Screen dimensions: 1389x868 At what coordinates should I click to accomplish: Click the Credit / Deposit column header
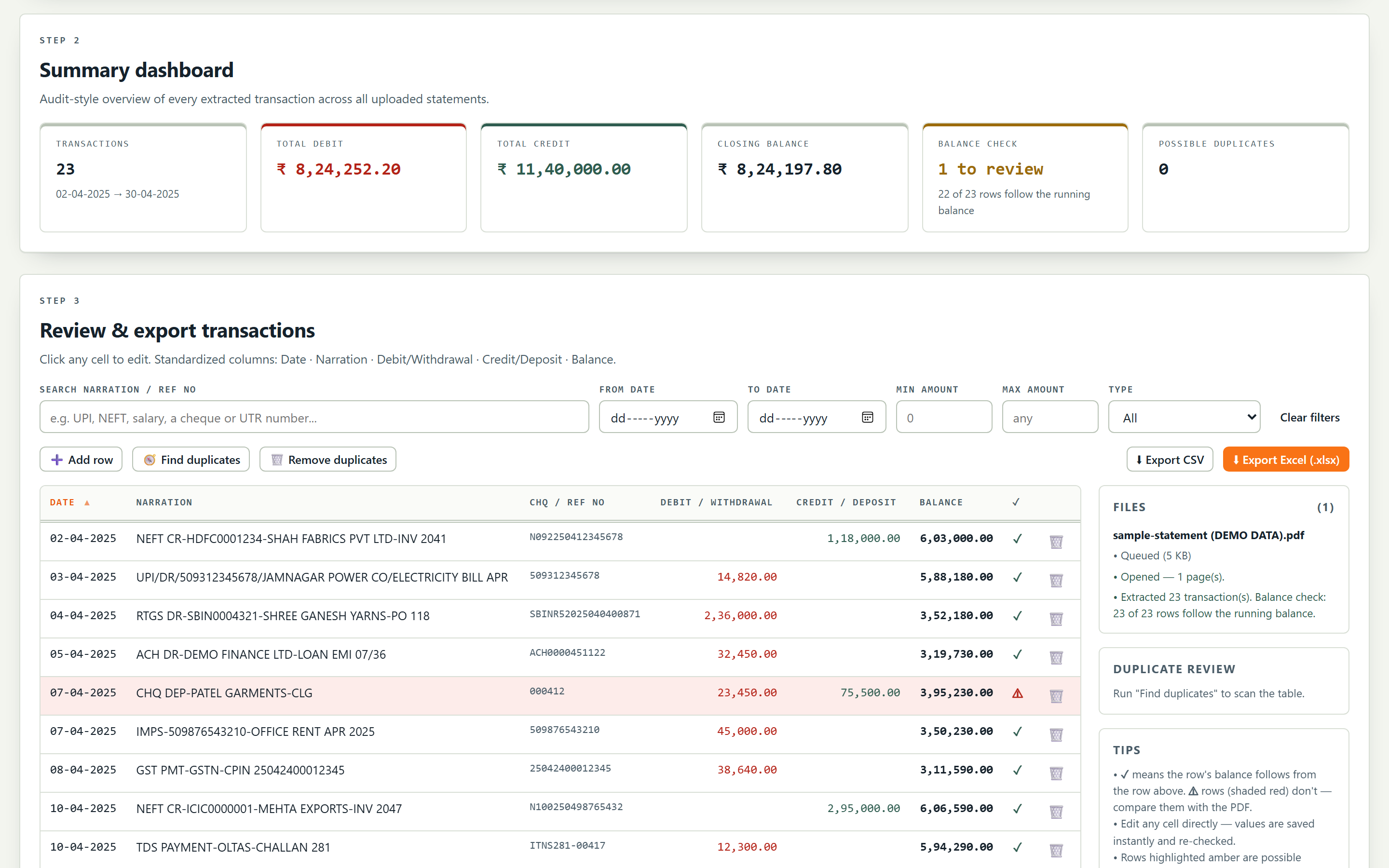(846, 502)
